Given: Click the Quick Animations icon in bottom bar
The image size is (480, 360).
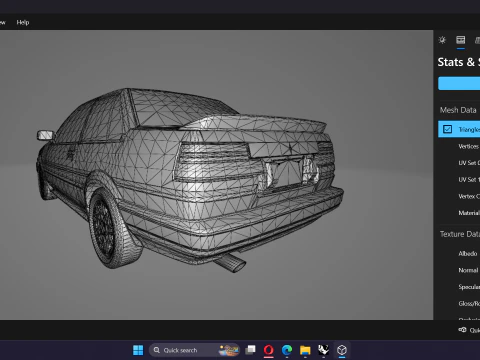Looking at the screenshot, I should tap(462, 330).
